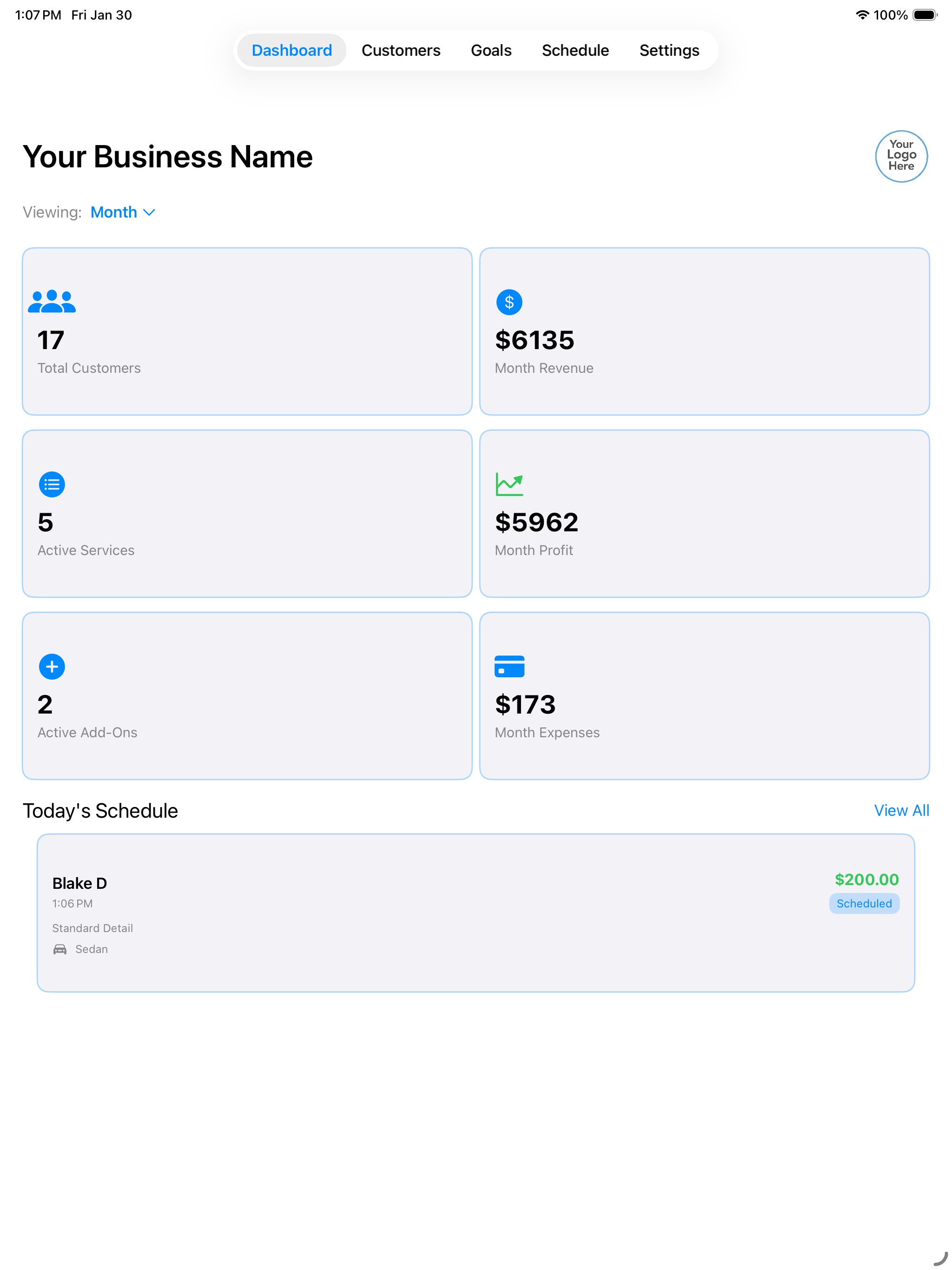
Task: Click the Today's Schedule heading
Action: coord(100,811)
